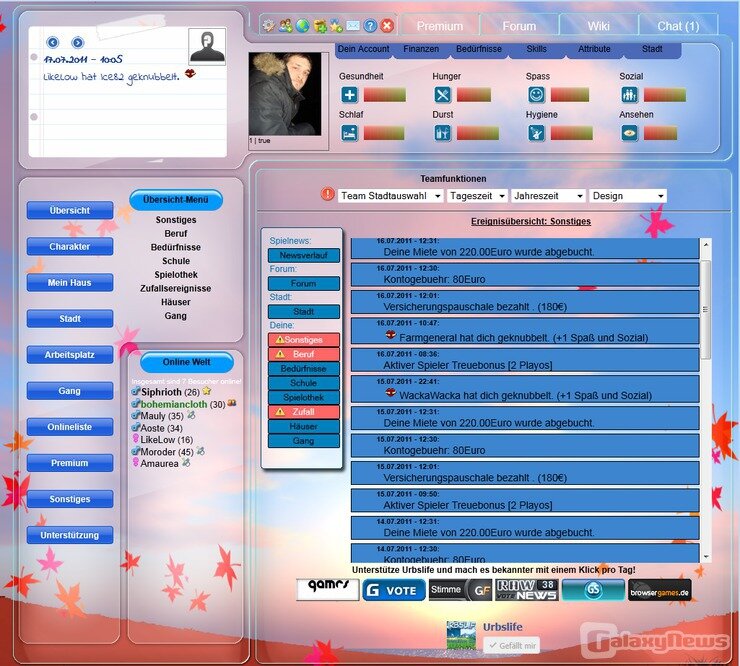Click the G VOTE voting banner
This screenshot has width=740, height=666.
point(394,590)
